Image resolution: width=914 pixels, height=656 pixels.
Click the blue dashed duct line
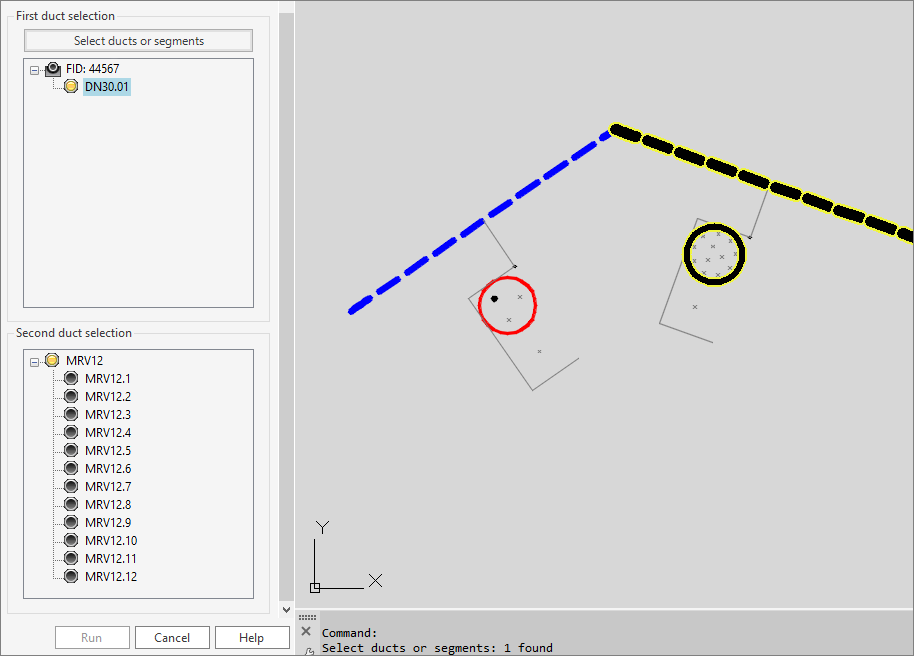tap(480, 221)
